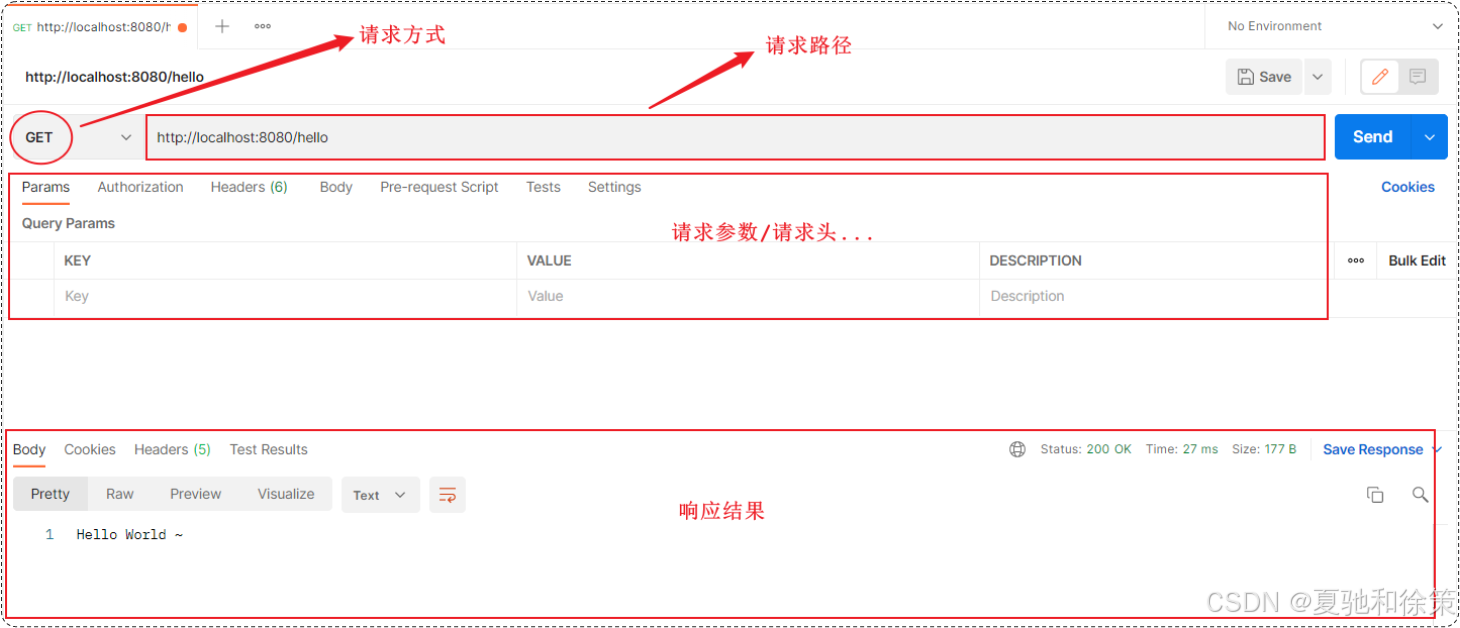This screenshot has width=1460, height=628.
Task: Open the comments icon next to the pencil
Action: (x=1417, y=76)
